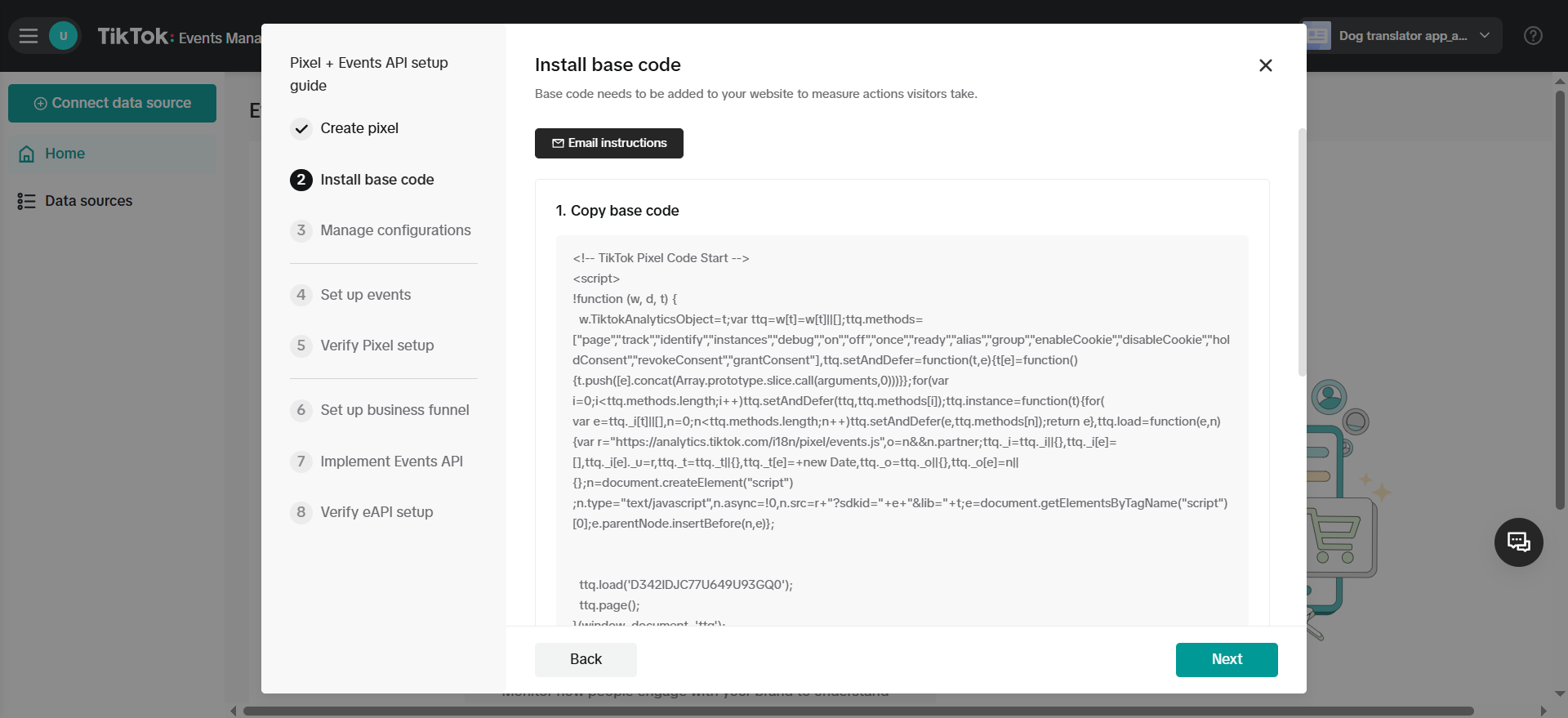Screen dimensions: 1568x718
Task: Click the page scroll-down arrow
Action: pyautogui.click(x=1560, y=694)
